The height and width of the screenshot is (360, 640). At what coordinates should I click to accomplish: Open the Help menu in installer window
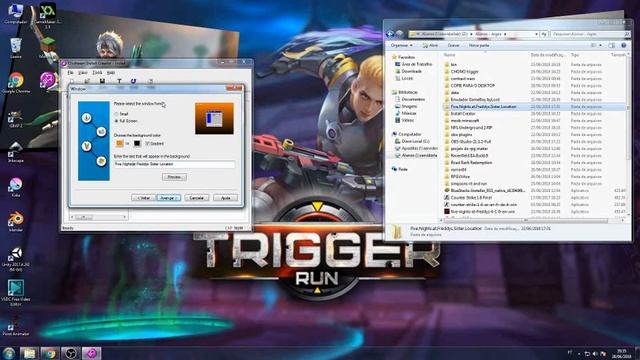(x=111, y=73)
